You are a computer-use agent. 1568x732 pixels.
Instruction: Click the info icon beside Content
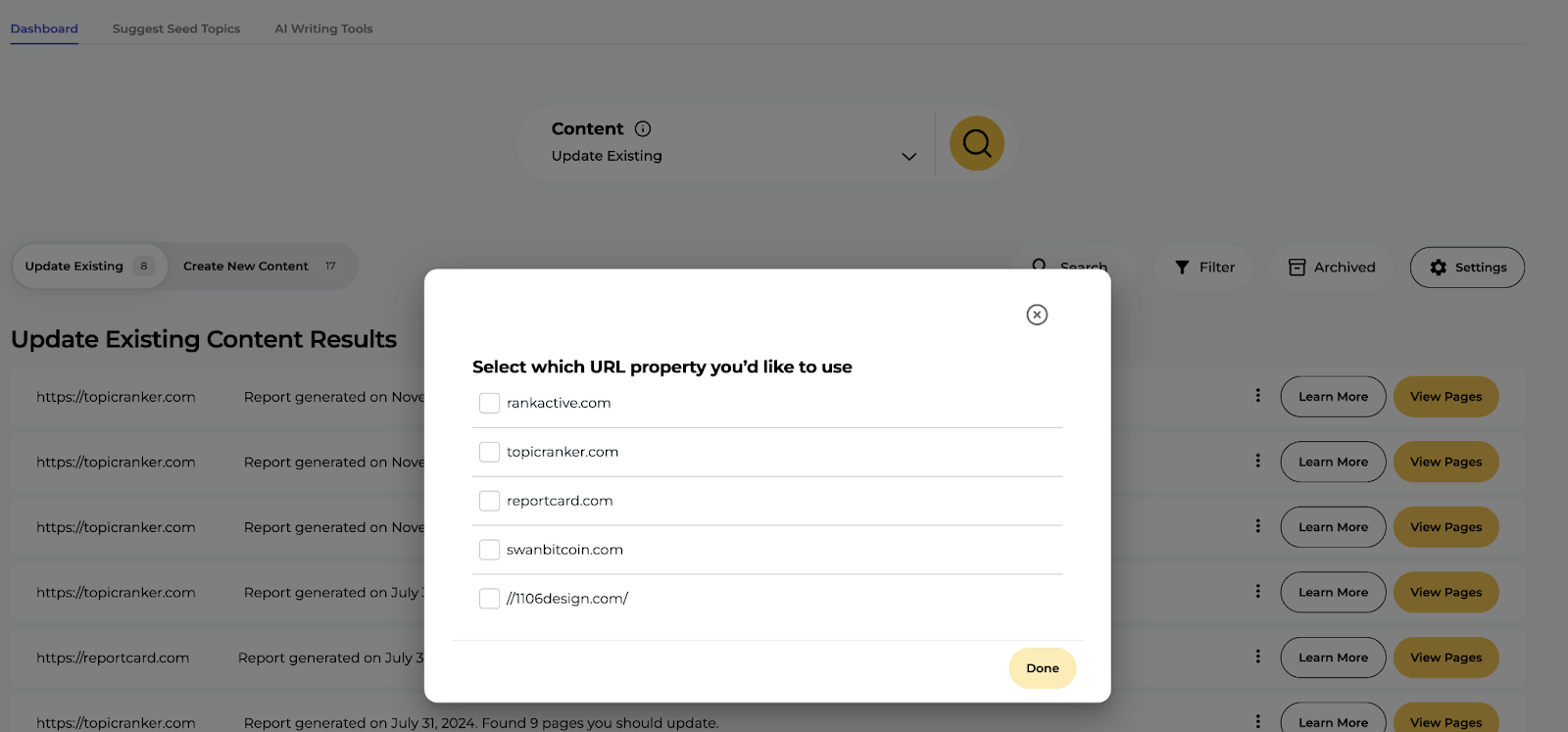click(643, 128)
